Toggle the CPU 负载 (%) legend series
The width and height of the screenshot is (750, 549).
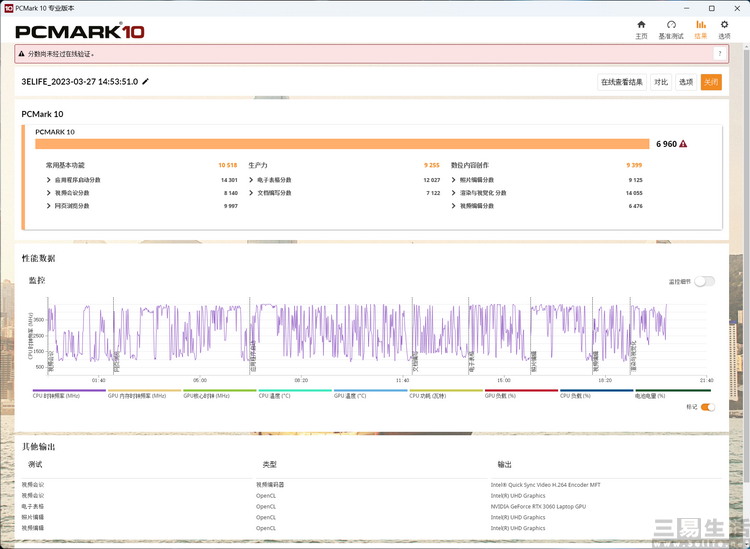point(596,394)
